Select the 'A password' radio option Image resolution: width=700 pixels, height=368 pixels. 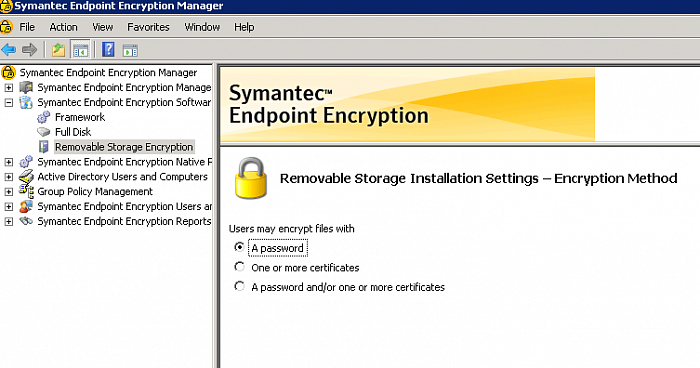(x=239, y=247)
